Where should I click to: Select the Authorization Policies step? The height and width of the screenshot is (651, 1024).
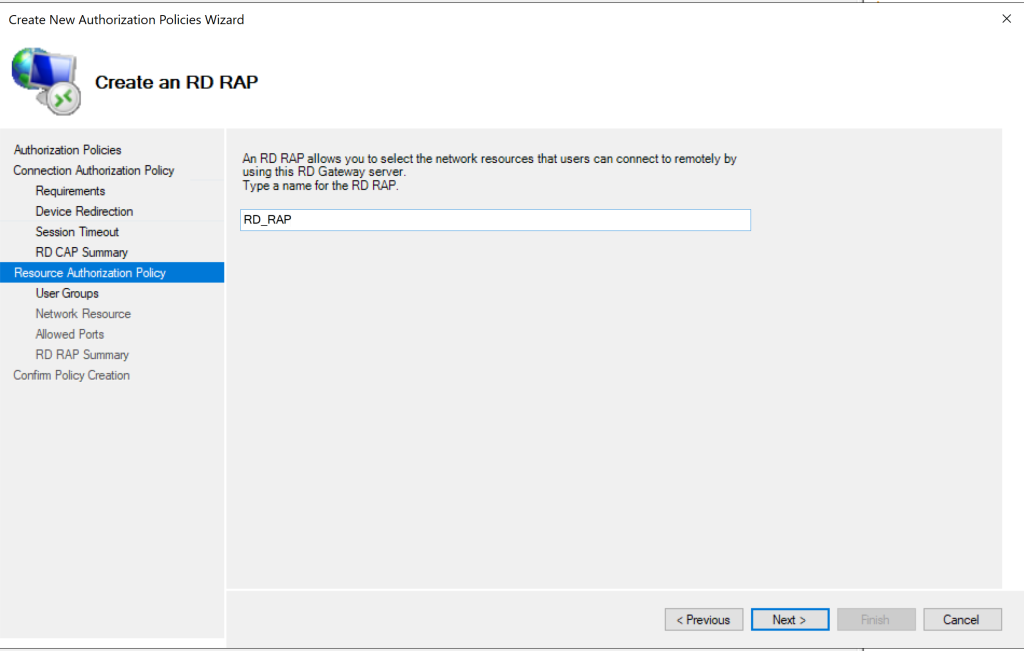(x=67, y=150)
